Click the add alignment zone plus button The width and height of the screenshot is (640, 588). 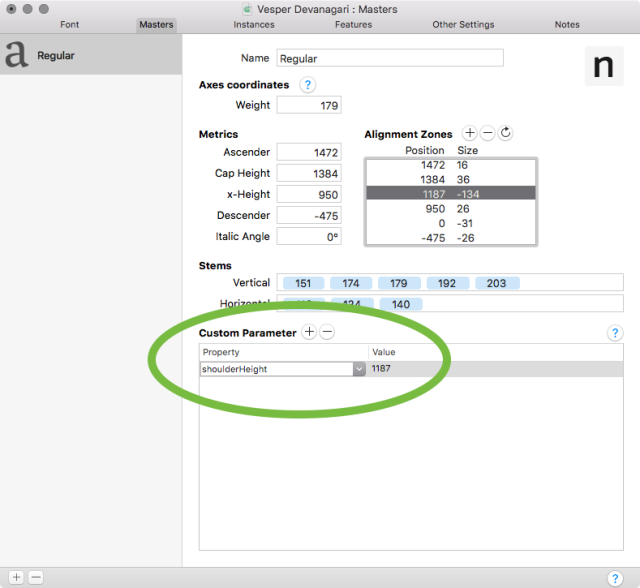pyautogui.click(x=470, y=134)
